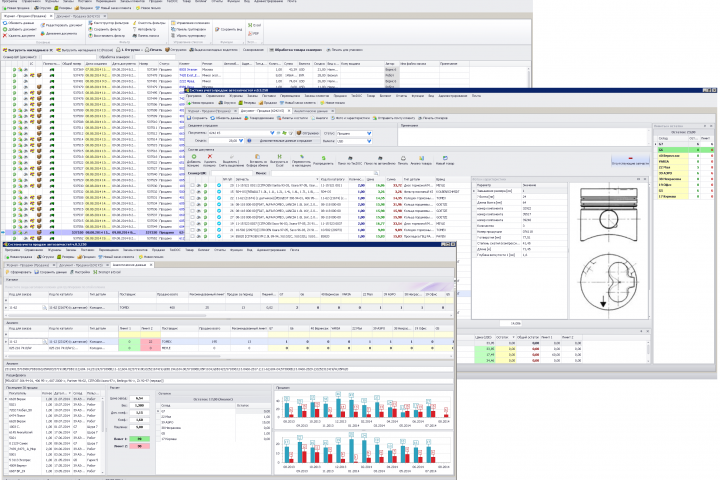Open the Покупатель dropdown in the document window
Screen dimensions: 720x480
(x=272, y=133)
